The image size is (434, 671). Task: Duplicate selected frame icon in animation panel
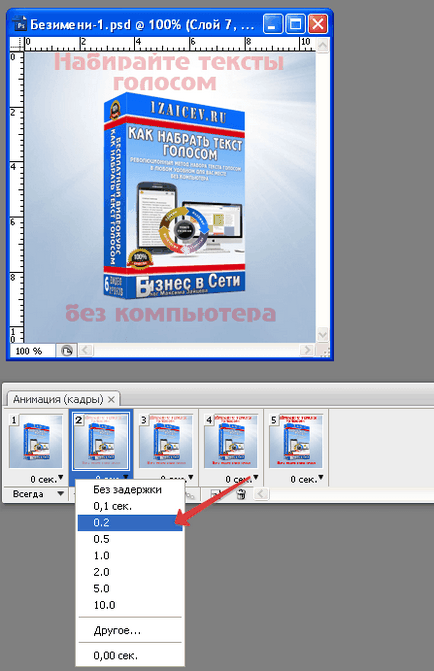click(x=215, y=494)
